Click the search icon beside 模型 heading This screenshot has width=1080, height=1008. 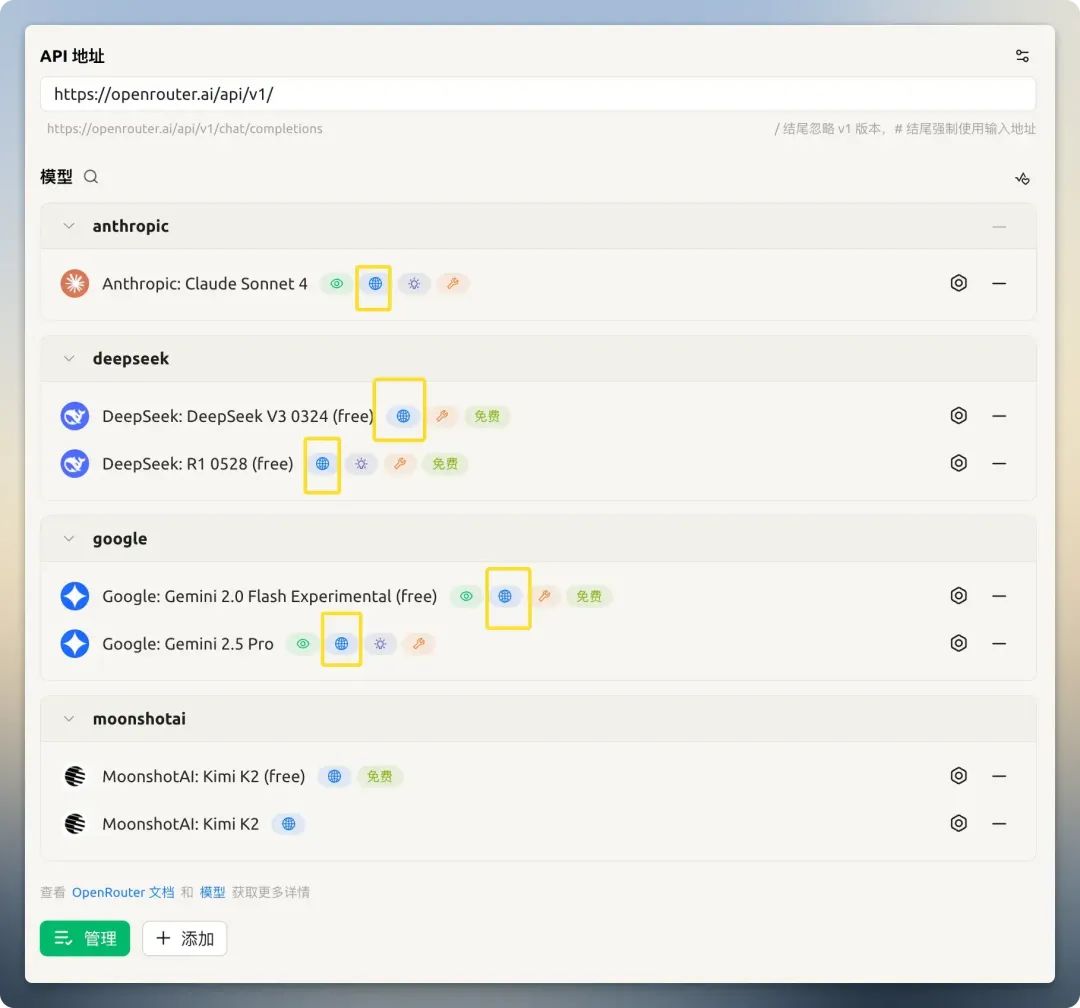coord(91,177)
